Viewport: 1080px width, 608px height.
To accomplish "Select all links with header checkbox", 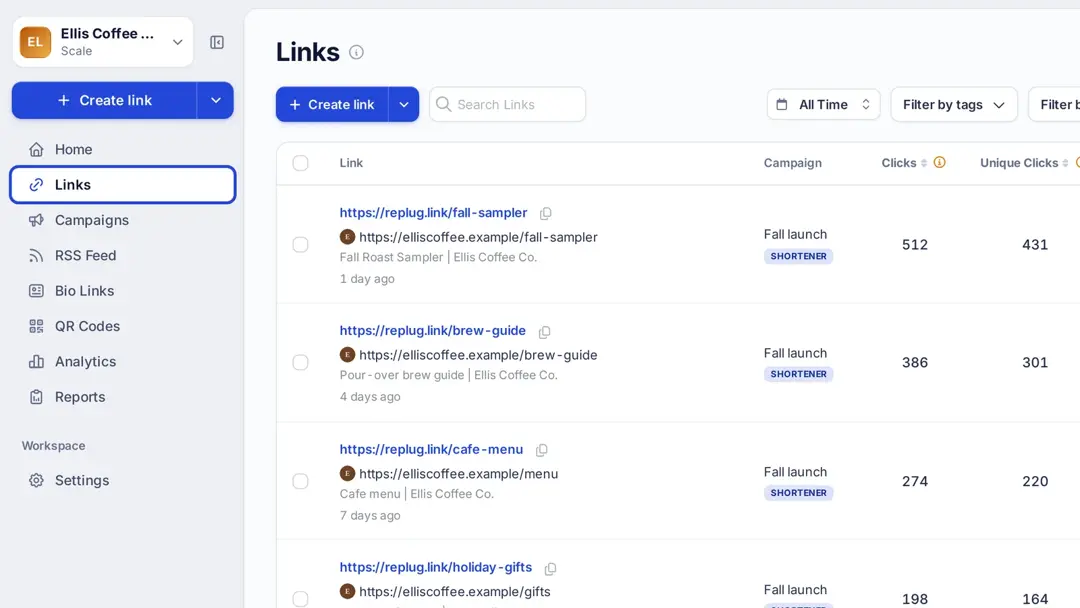I will [x=300, y=163].
